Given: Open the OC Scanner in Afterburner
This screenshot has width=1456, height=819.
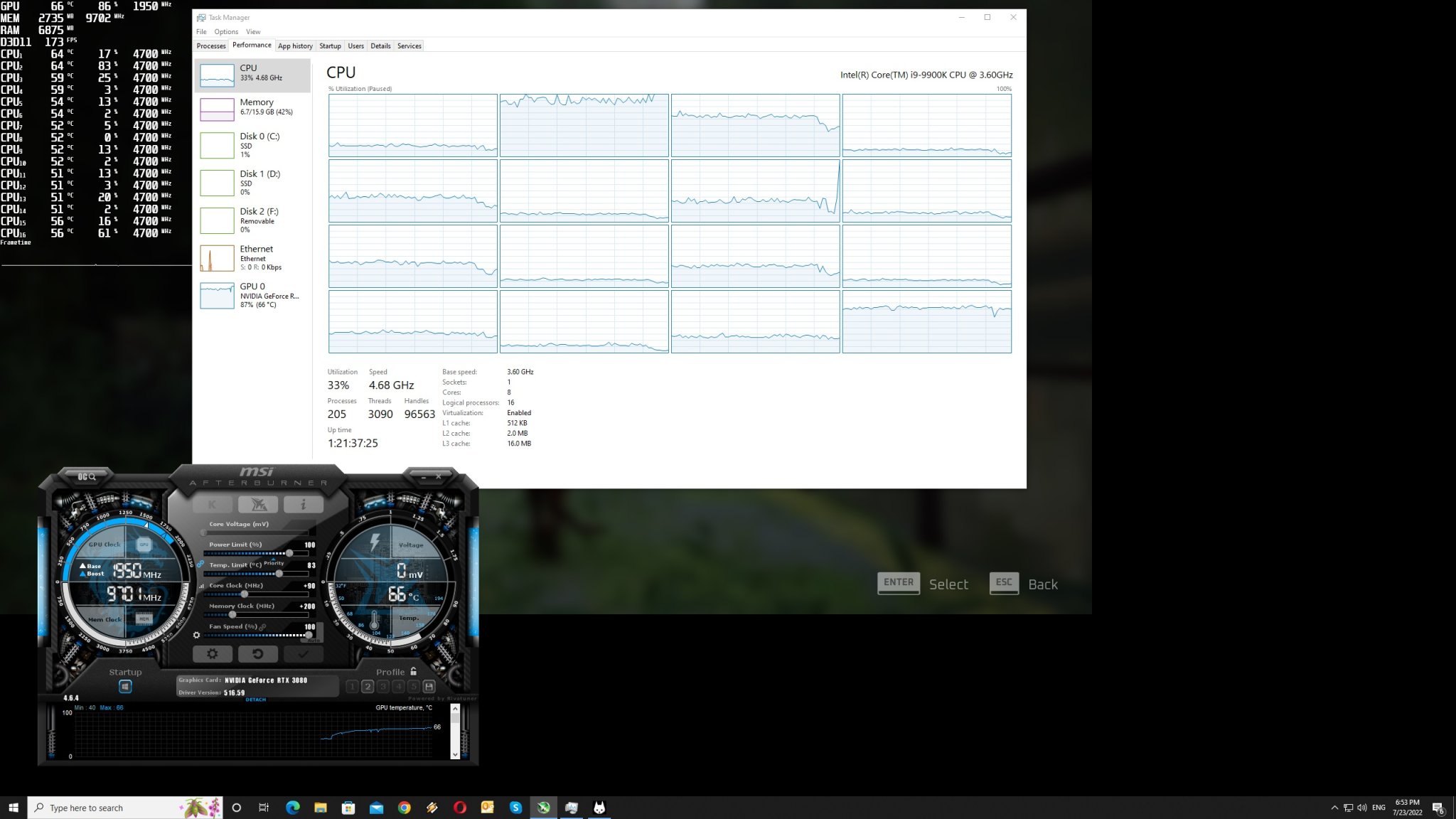Looking at the screenshot, I should 87,477.
